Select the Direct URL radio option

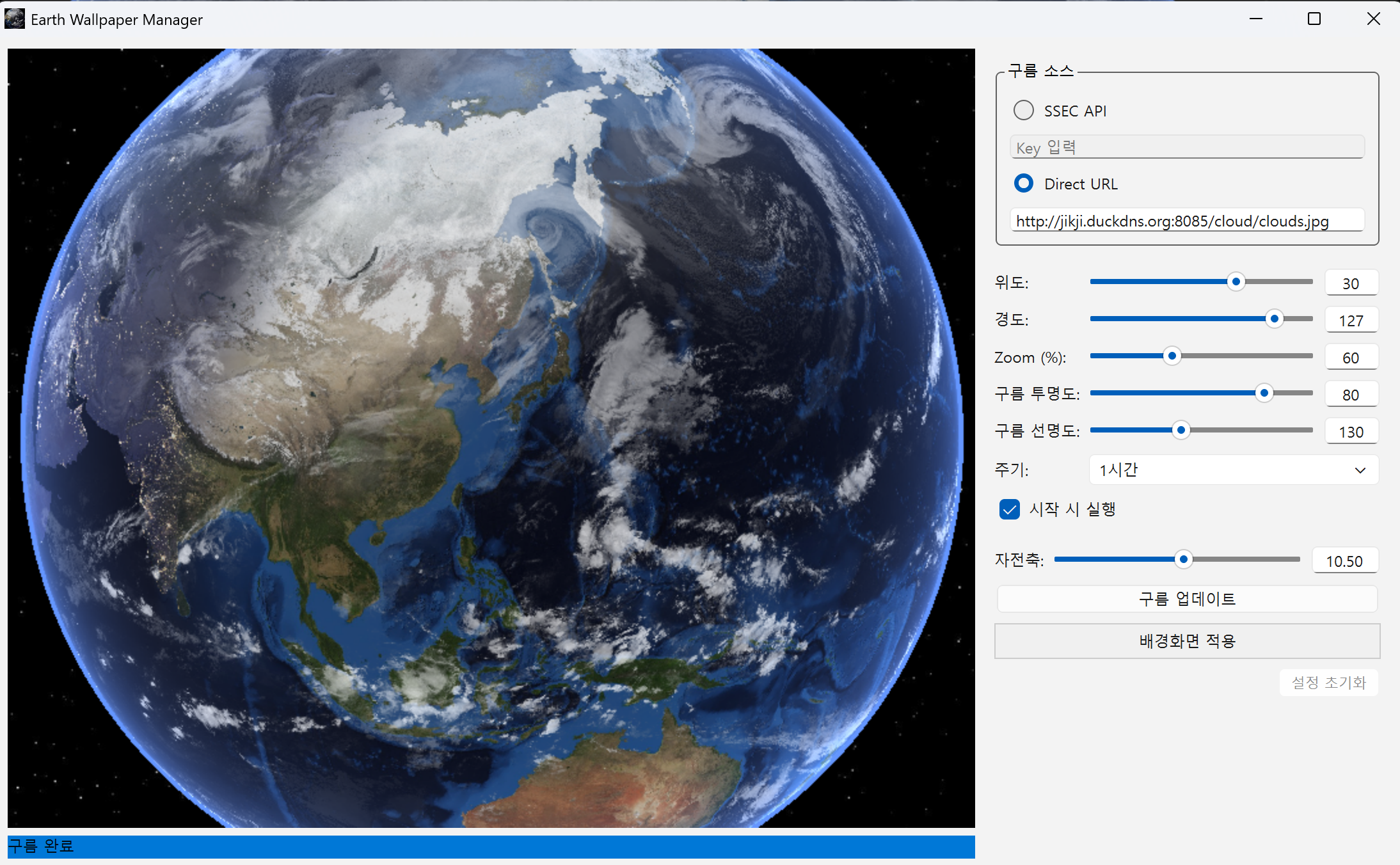pos(1024,184)
